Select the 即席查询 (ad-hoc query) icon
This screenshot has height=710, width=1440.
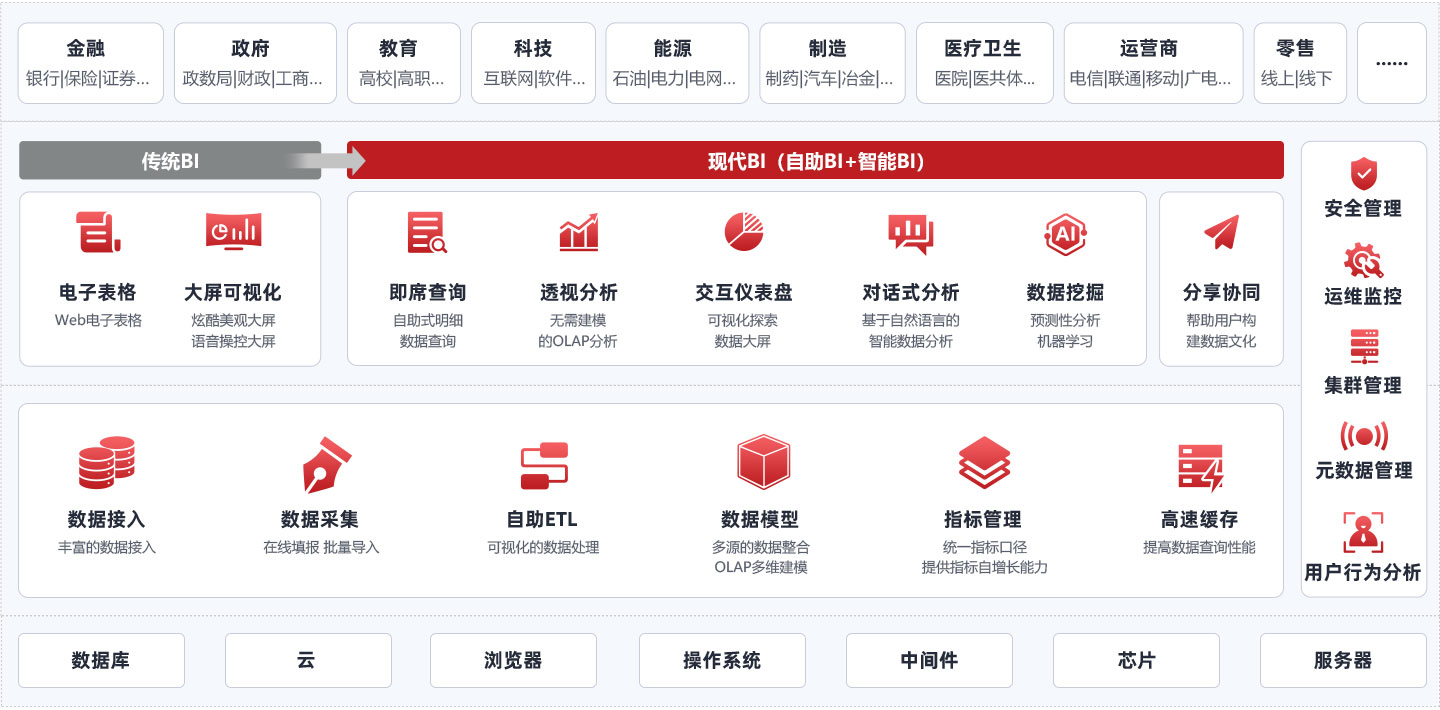tap(428, 233)
